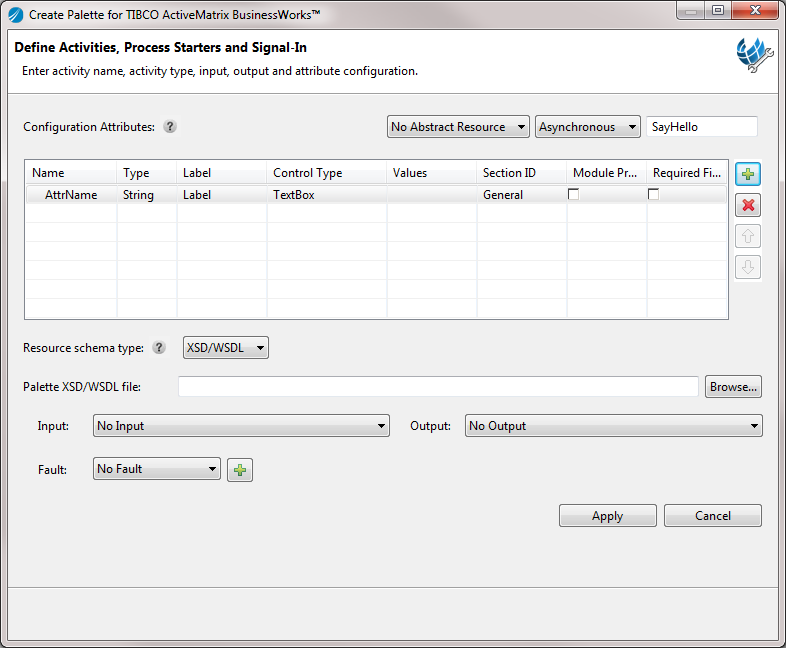
Task: Open the XSD/WSDL resource schema type dropdown
Action: (226, 348)
